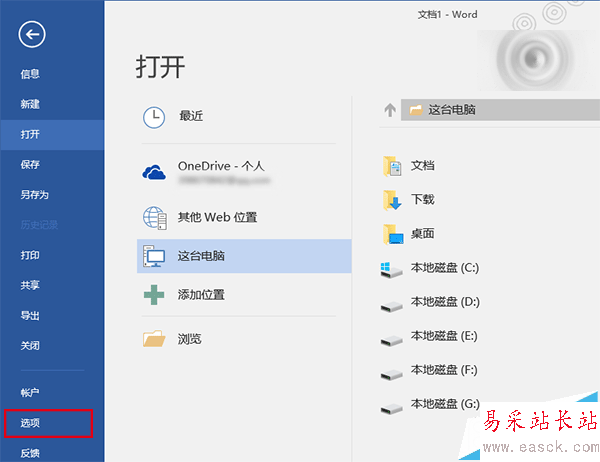Choose Save As (另存为) in sidebar
600x462 pixels.
click(35, 195)
